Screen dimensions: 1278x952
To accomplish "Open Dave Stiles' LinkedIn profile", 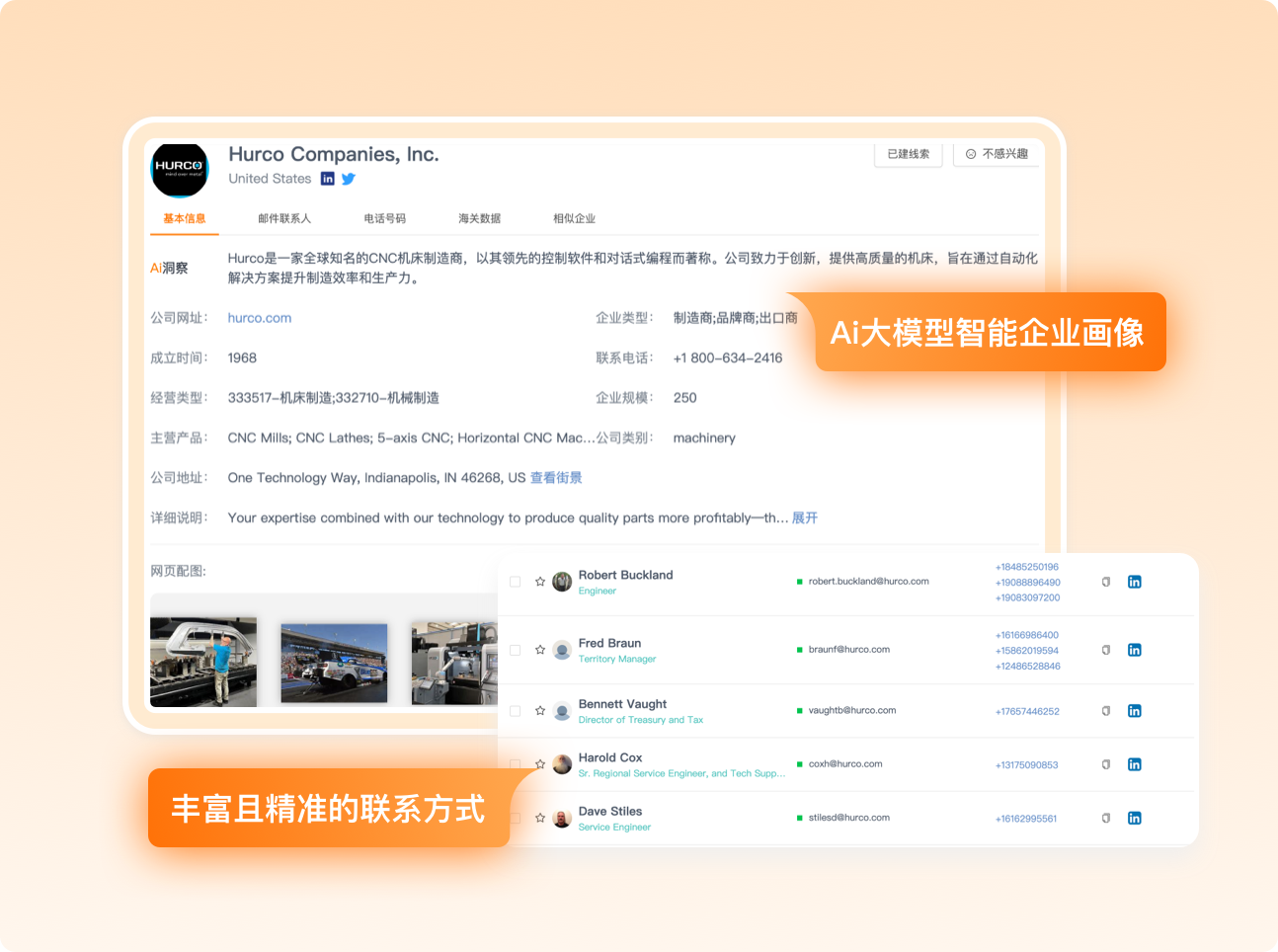I will 1135,818.
